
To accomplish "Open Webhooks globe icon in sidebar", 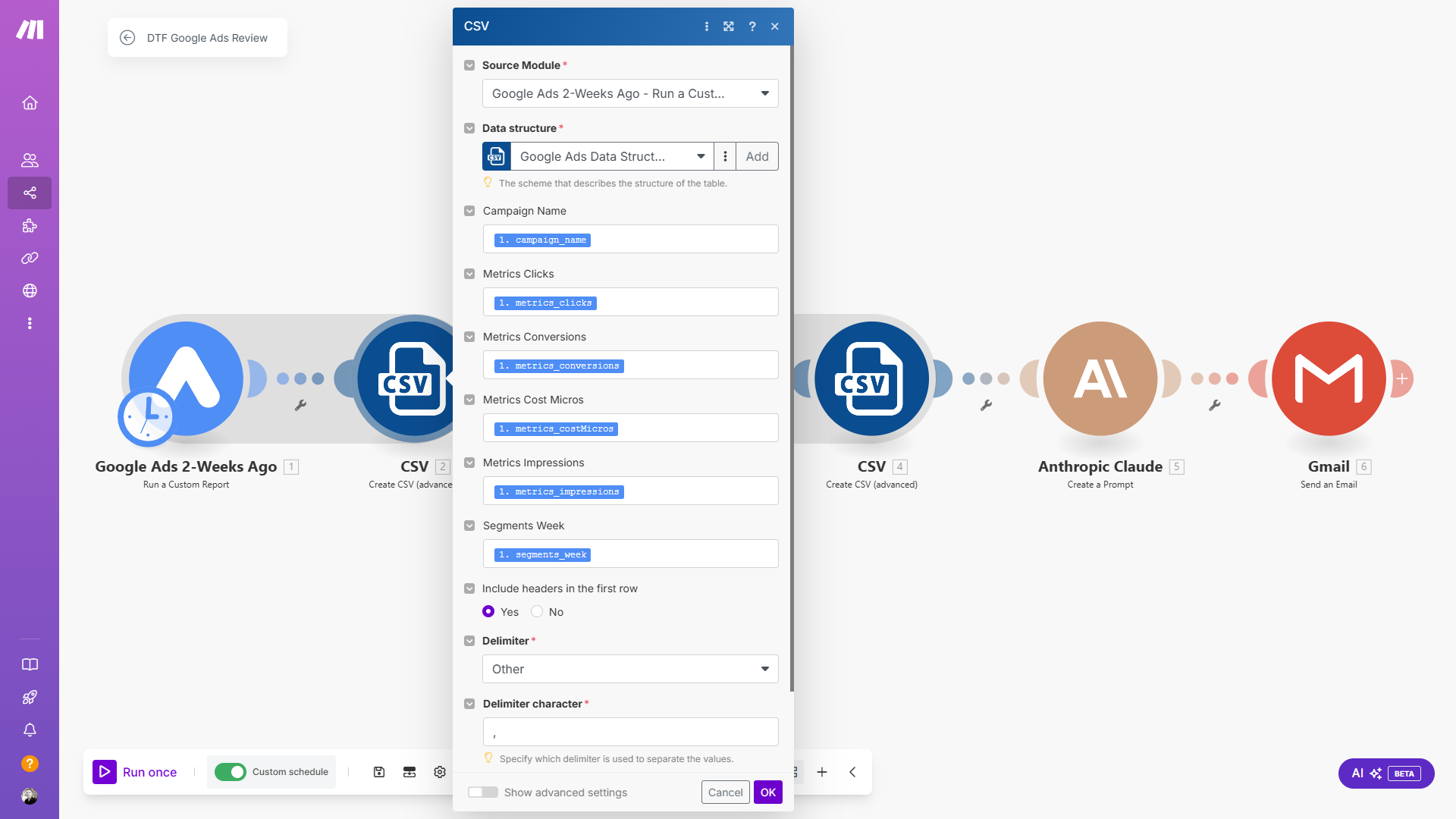I will pos(30,290).
